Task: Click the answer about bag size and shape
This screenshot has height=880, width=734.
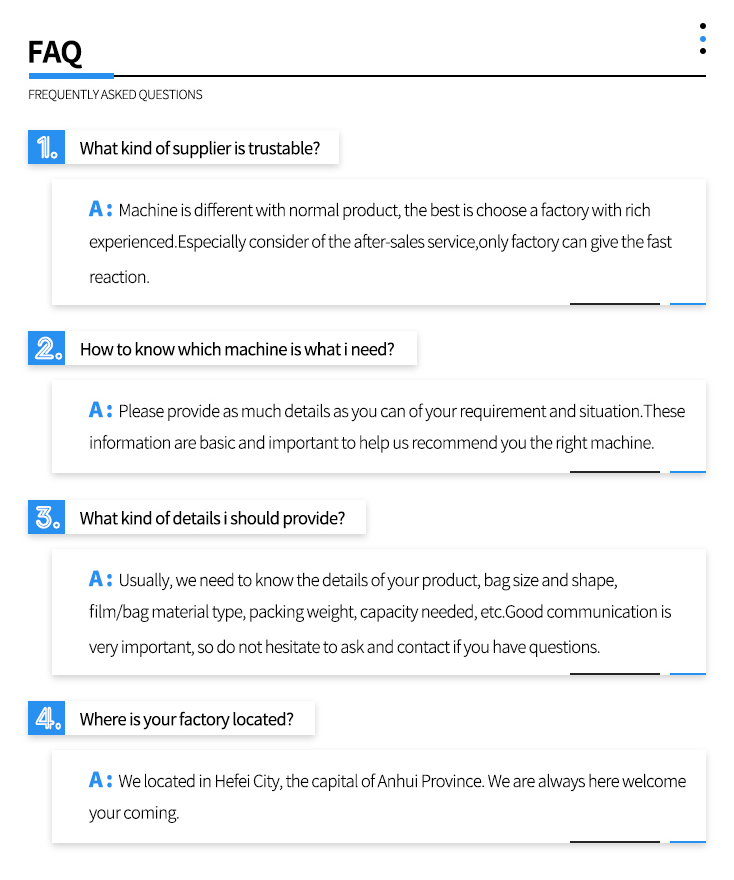Action: [x=380, y=613]
